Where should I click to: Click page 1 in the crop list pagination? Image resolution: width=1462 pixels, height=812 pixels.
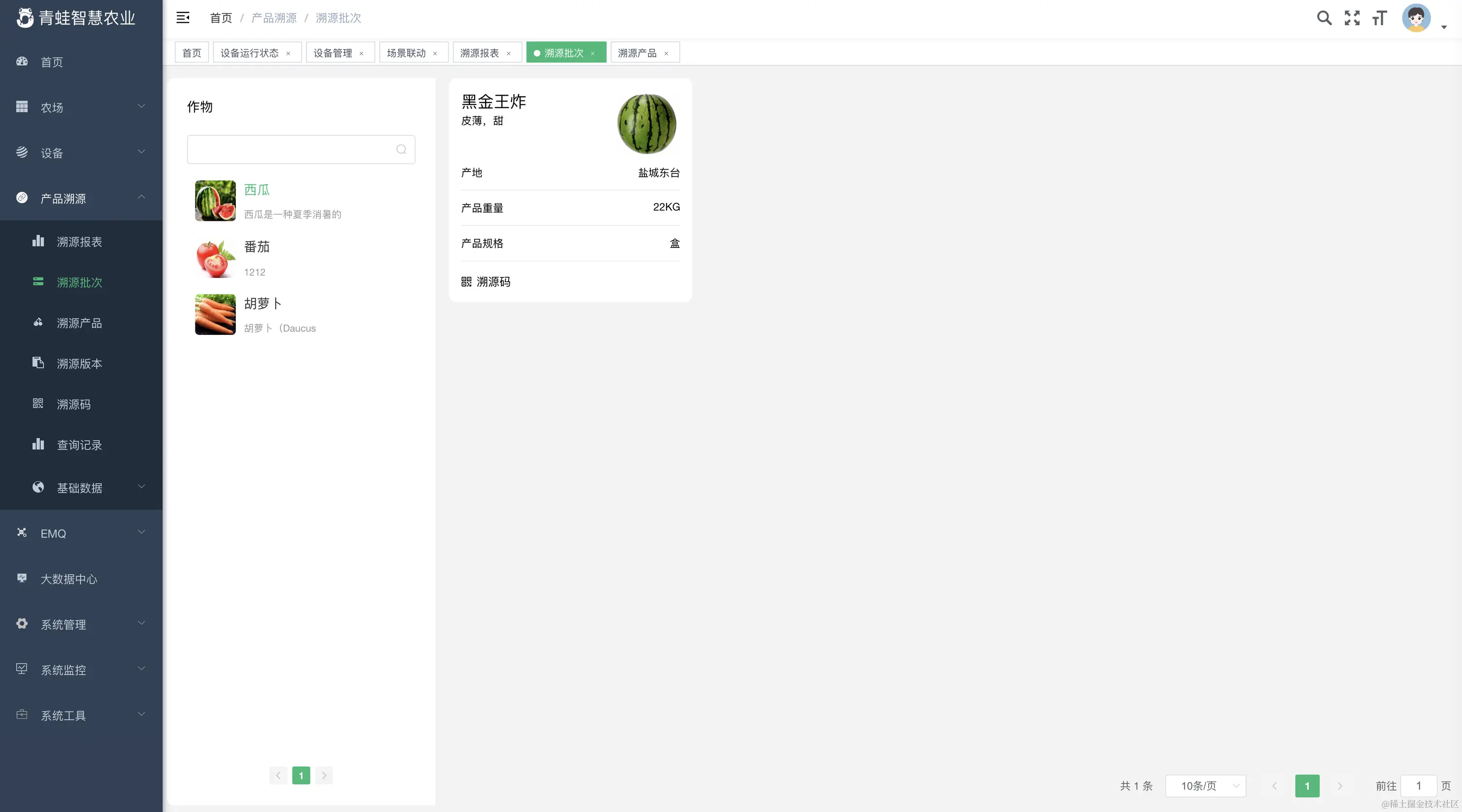click(x=301, y=775)
